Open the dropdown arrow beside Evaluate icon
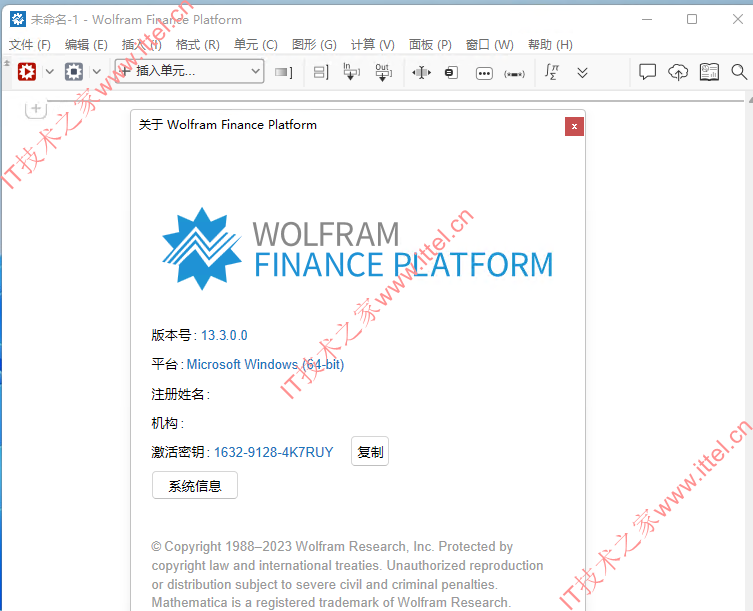Image resolution: width=753 pixels, height=611 pixels. [x=49, y=72]
